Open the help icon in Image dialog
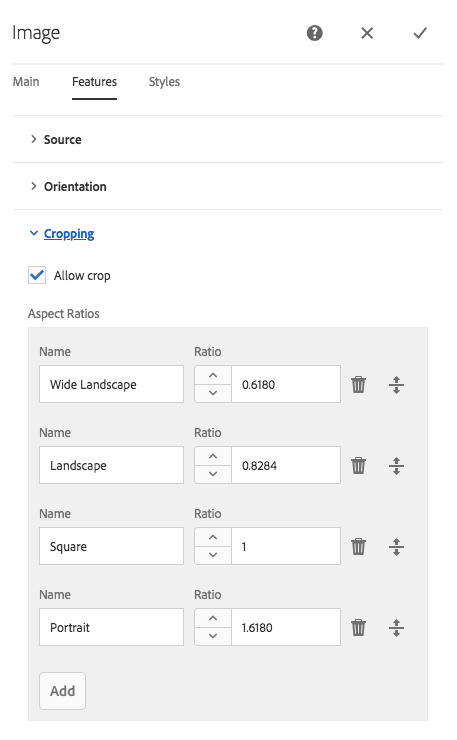Screen dimensions: 457x740 click(x=314, y=33)
